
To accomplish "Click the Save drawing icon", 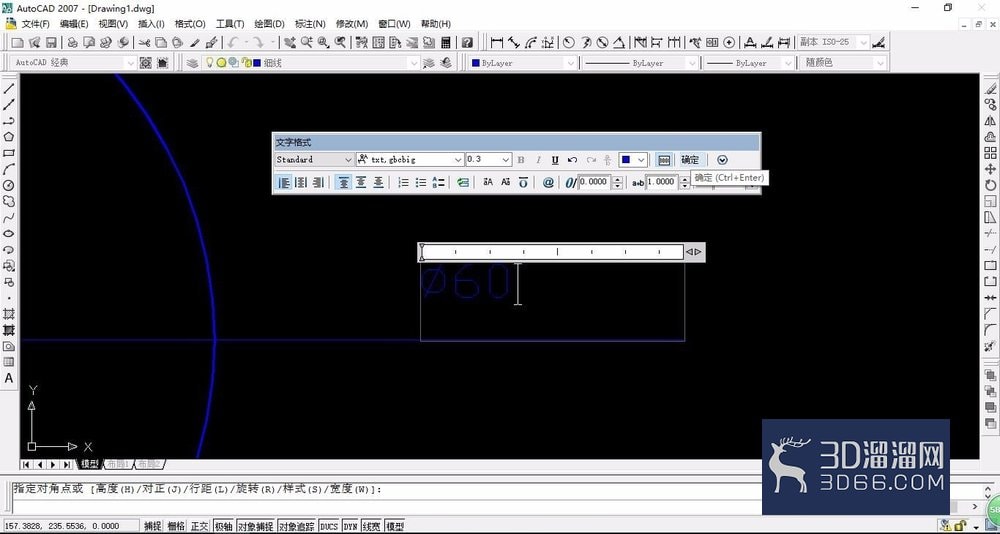I will click(x=51, y=43).
